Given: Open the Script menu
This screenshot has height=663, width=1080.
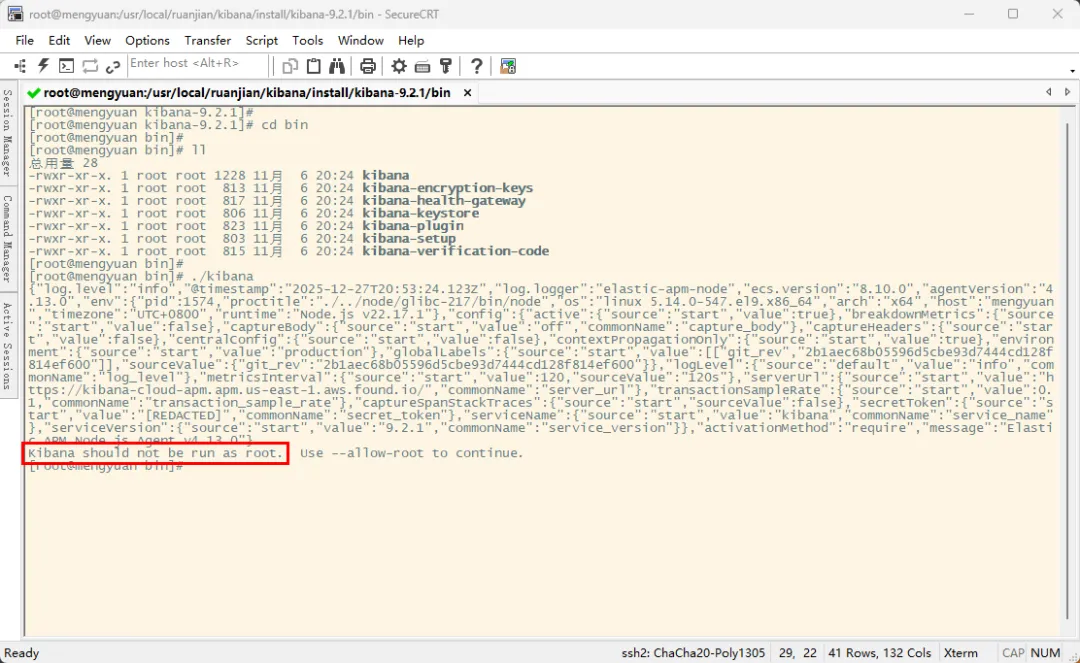Looking at the screenshot, I should click(262, 41).
